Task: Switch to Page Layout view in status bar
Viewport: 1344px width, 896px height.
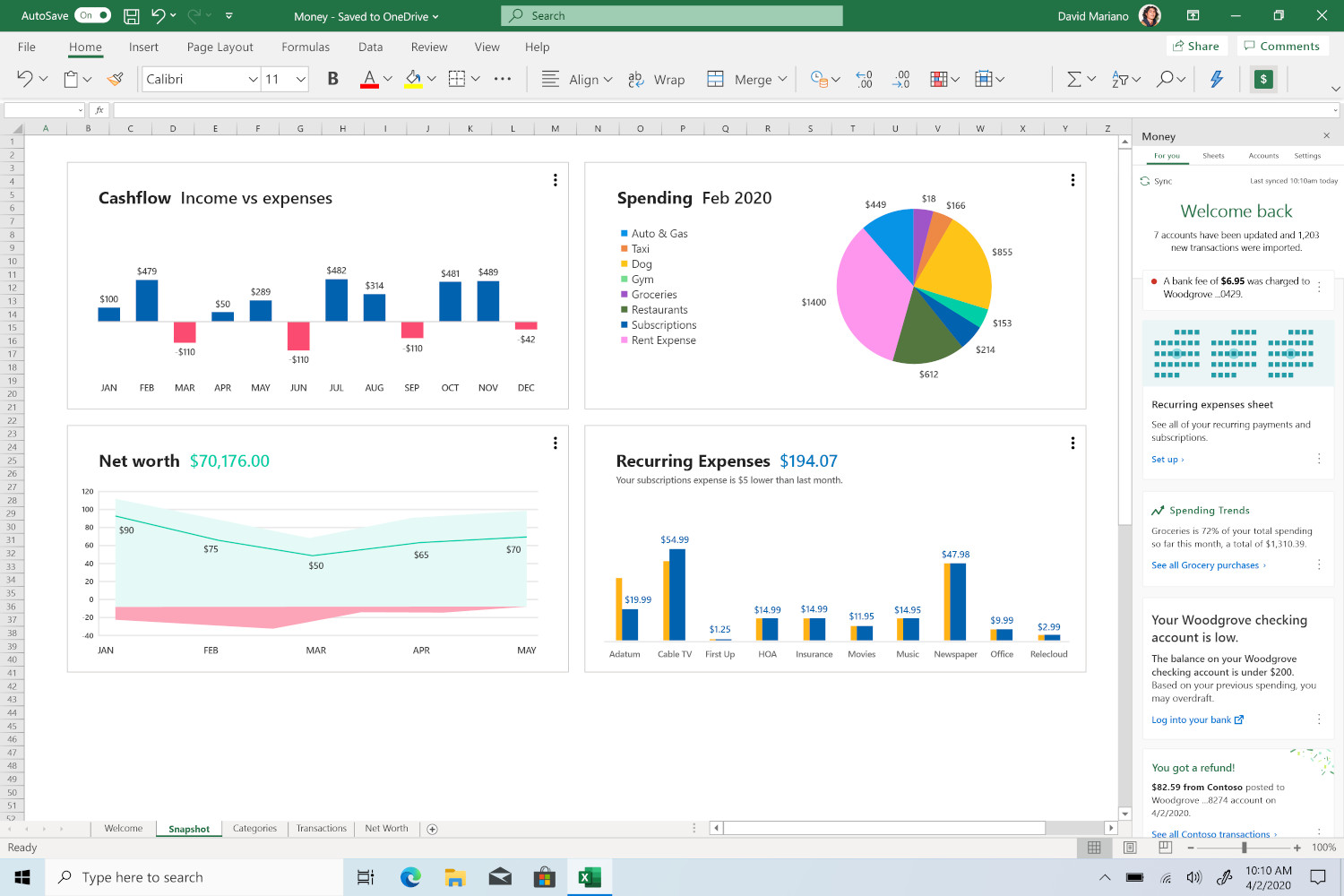Action: coord(1130,848)
